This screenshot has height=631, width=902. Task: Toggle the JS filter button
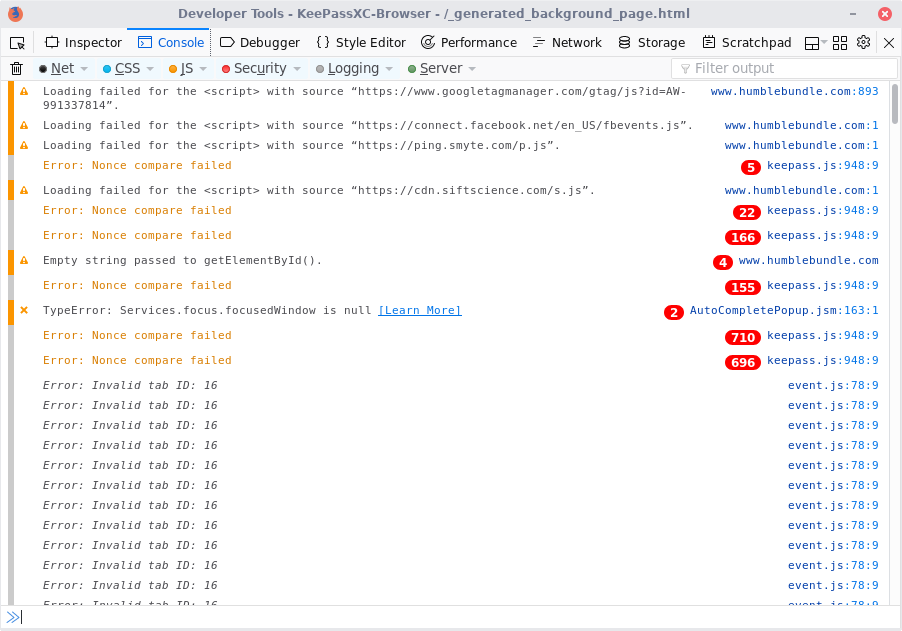181,68
